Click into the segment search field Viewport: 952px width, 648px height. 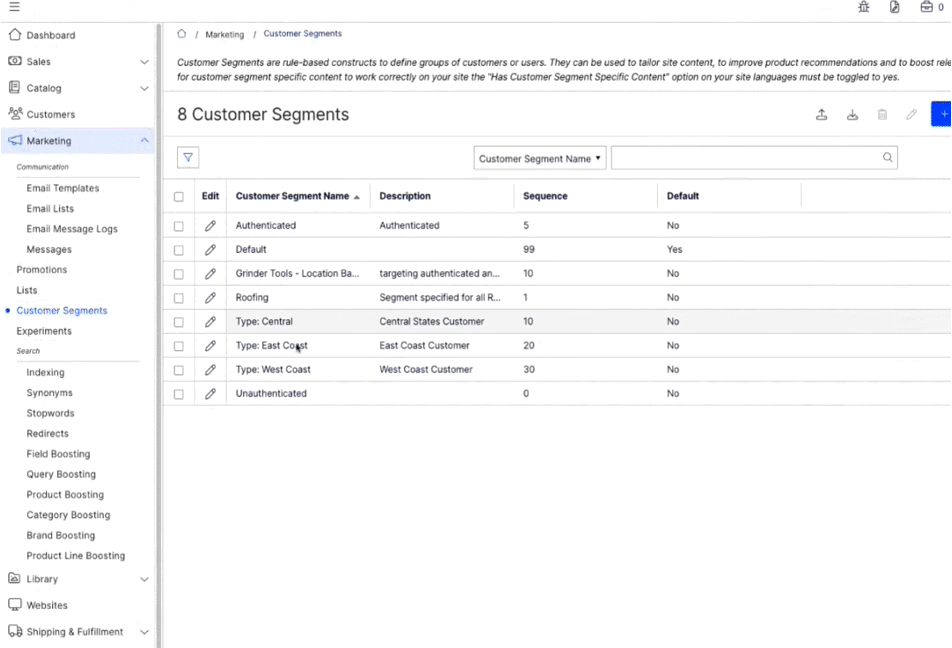745,158
